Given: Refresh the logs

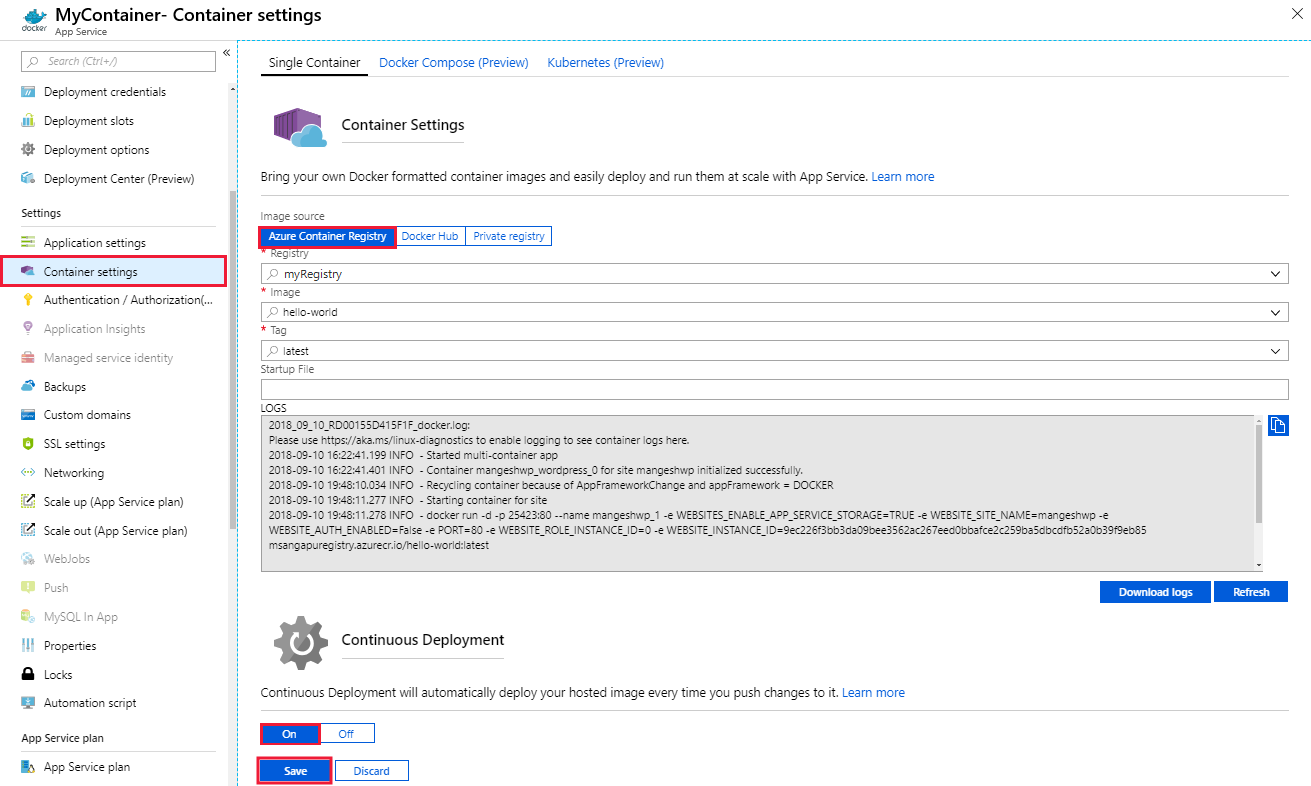Looking at the screenshot, I should coord(1251,592).
